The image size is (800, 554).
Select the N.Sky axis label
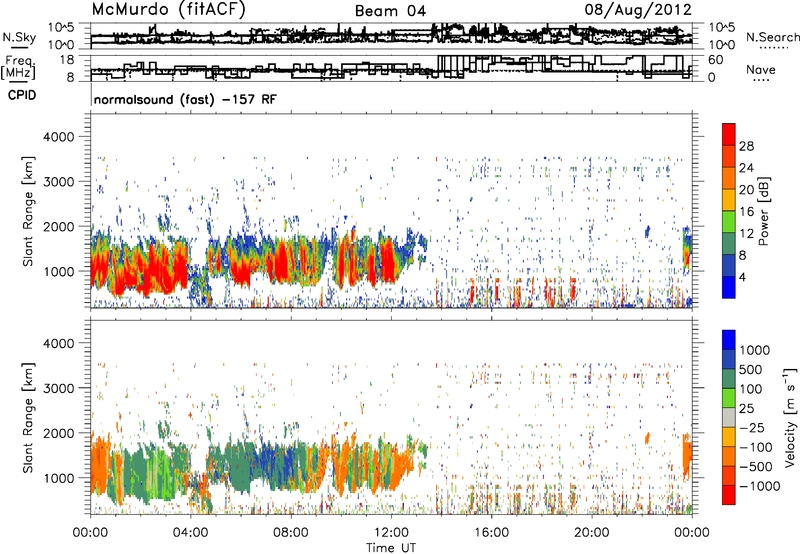(19, 37)
